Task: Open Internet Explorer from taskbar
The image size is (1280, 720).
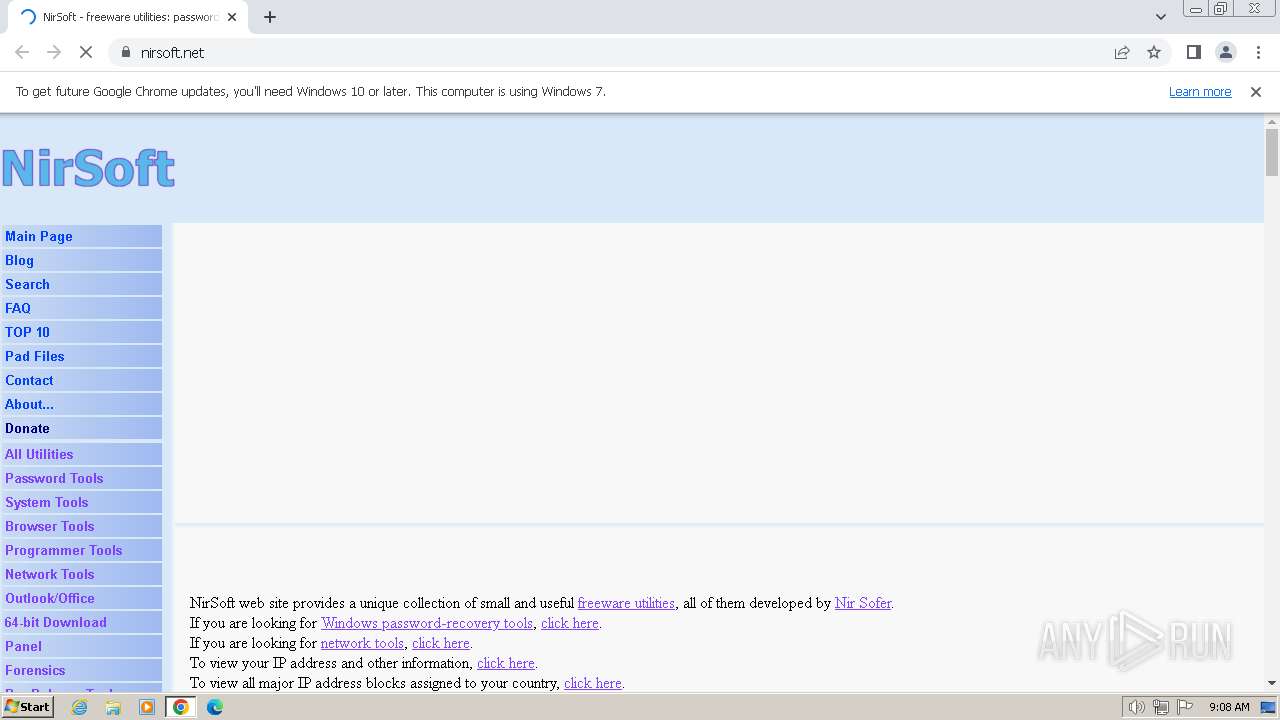Action: [x=79, y=707]
